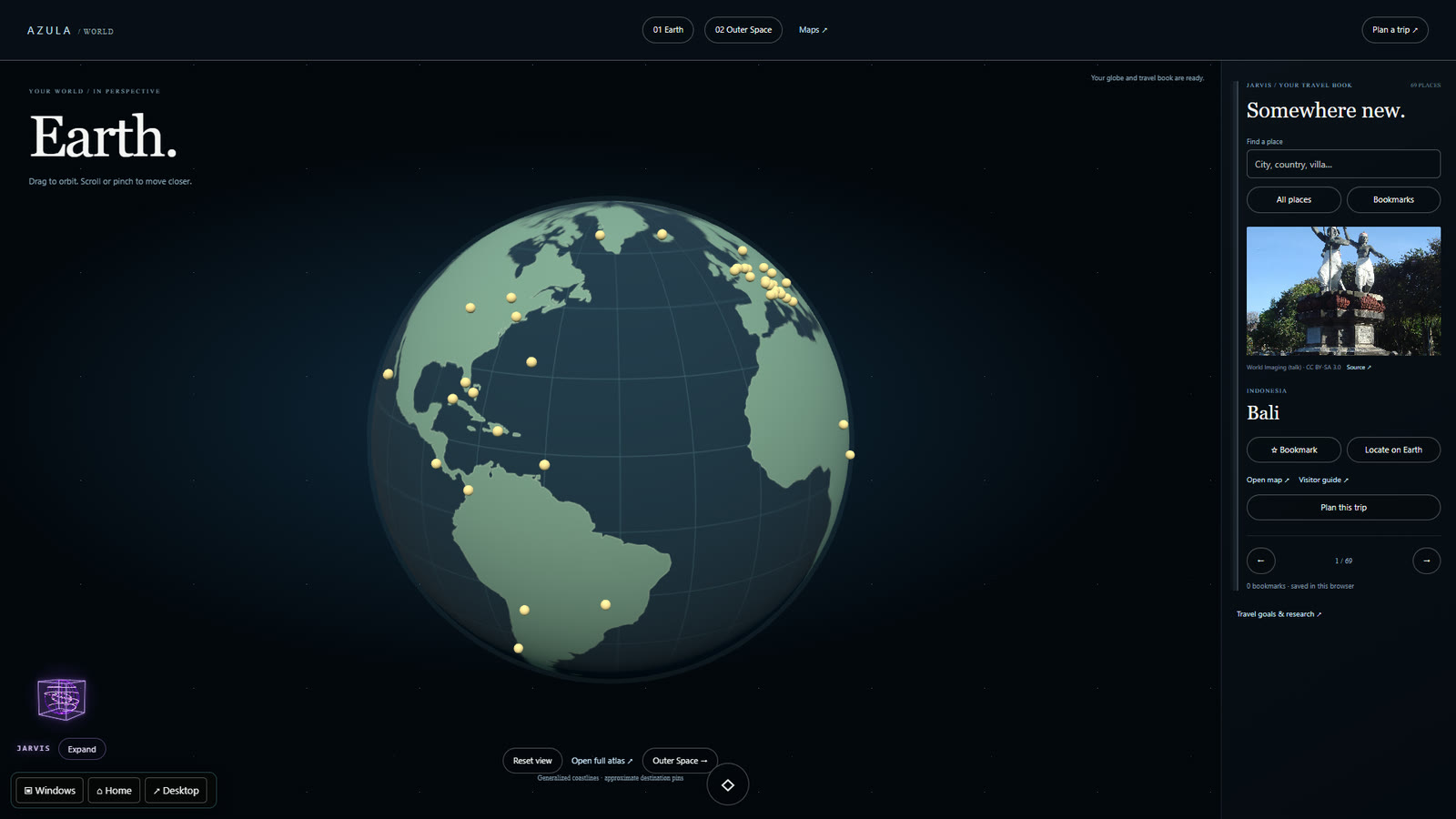Click the Bali statue photo
The height and width of the screenshot is (819, 1456).
pos(1343,290)
